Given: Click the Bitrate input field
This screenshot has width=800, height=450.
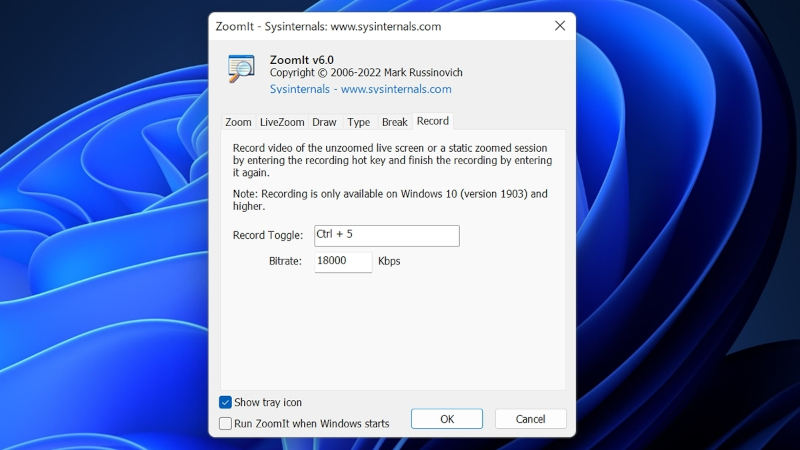Looking at the screenshot, I should coord(343,262).
